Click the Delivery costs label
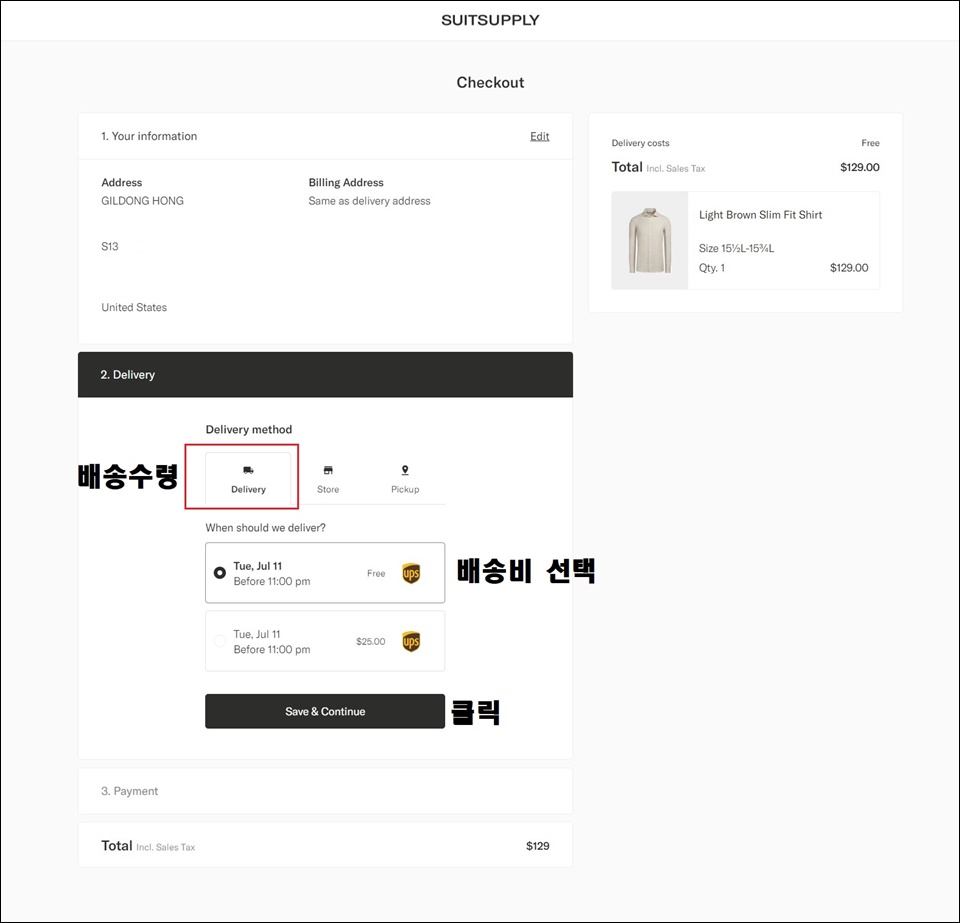The height and width of the screenshot is (923, 960). [x=640, y=143]
